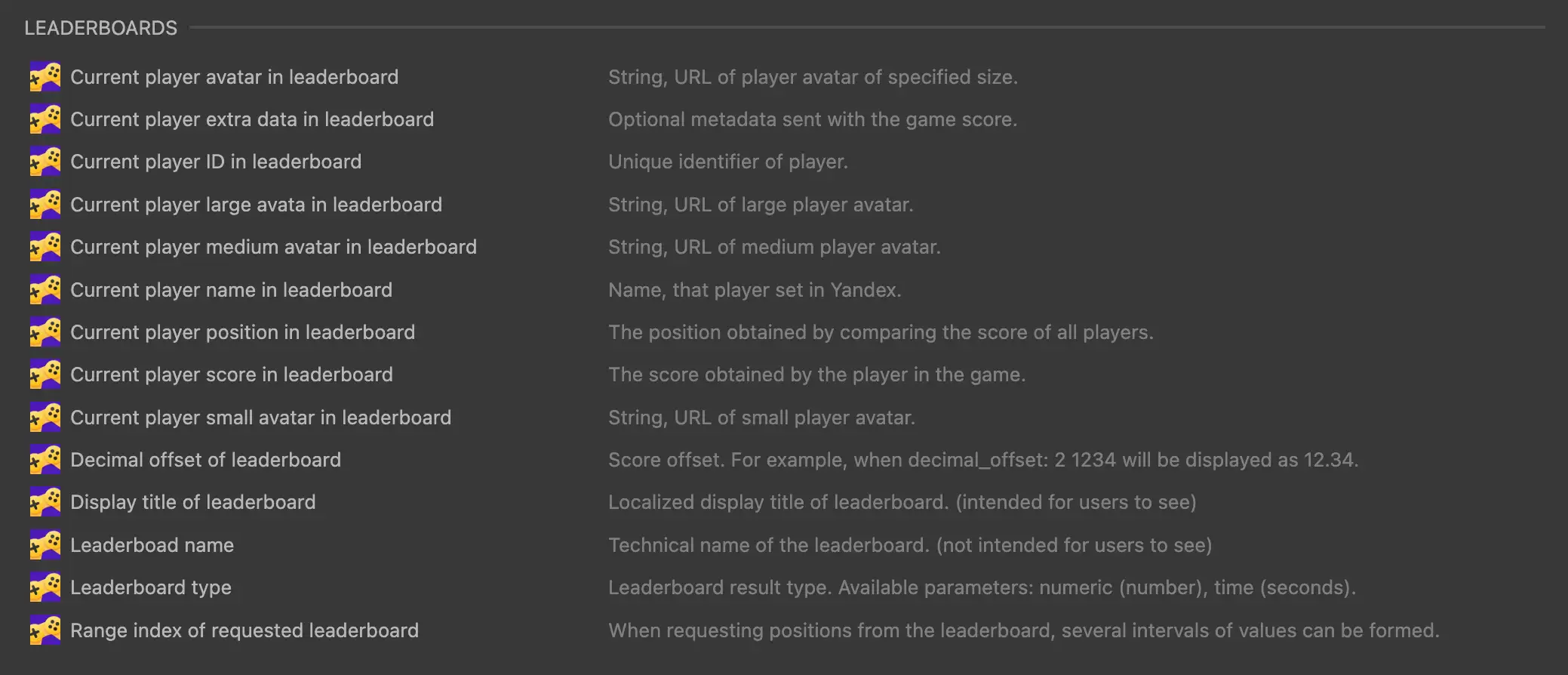Click the icon next to Current player extra data
Screen dimensions: 1568x675
pyautogui.click(x=45, y=119)
